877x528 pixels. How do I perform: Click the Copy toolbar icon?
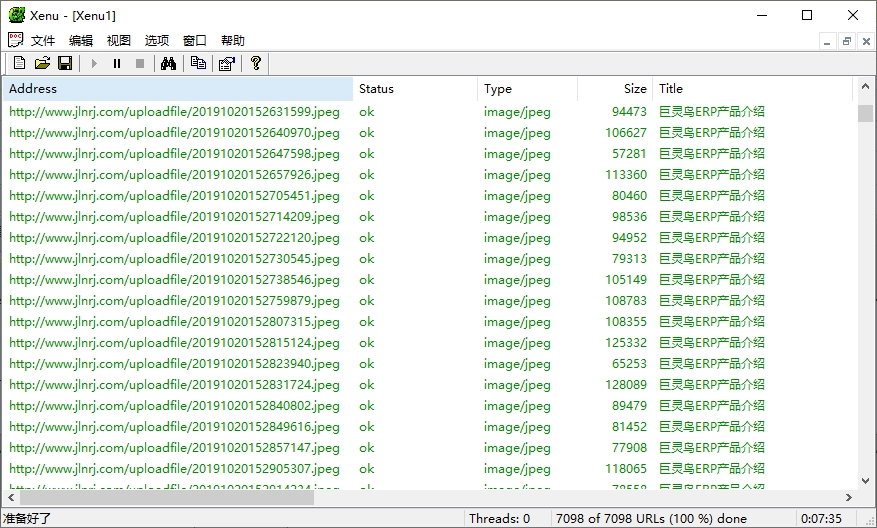tap(198, 64)
